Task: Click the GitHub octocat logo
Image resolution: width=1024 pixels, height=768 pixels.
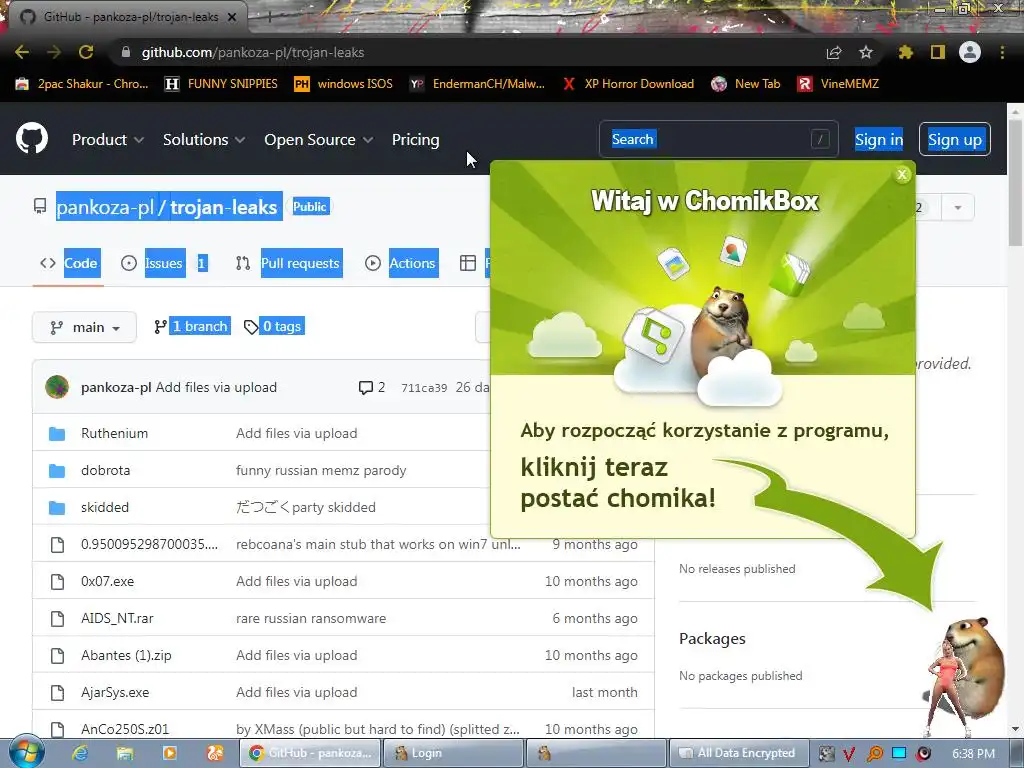Action: pyautogui.click(x=32, y=138)
